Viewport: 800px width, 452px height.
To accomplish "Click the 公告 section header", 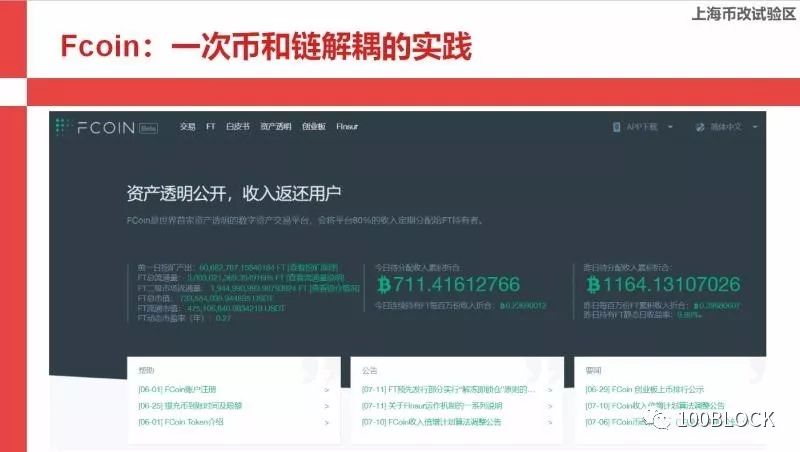I will (x=369, y=370).
